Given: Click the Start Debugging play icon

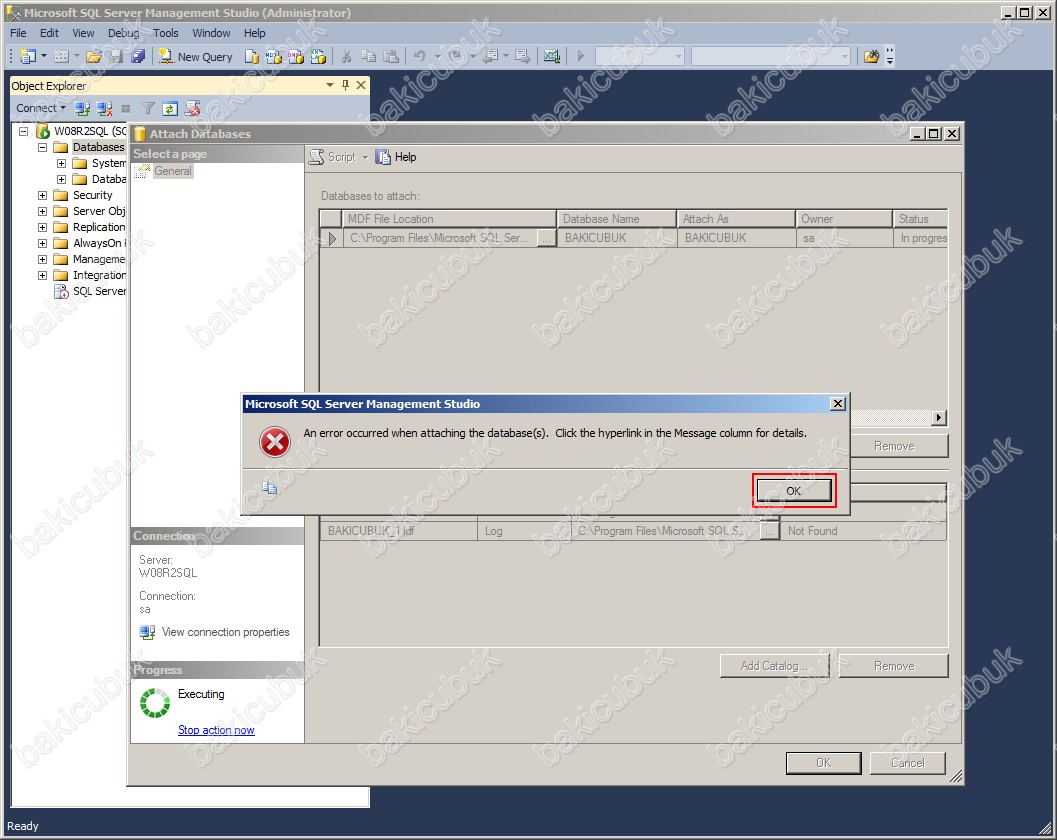Looking at the screenshot, I should tap(580, 57).
